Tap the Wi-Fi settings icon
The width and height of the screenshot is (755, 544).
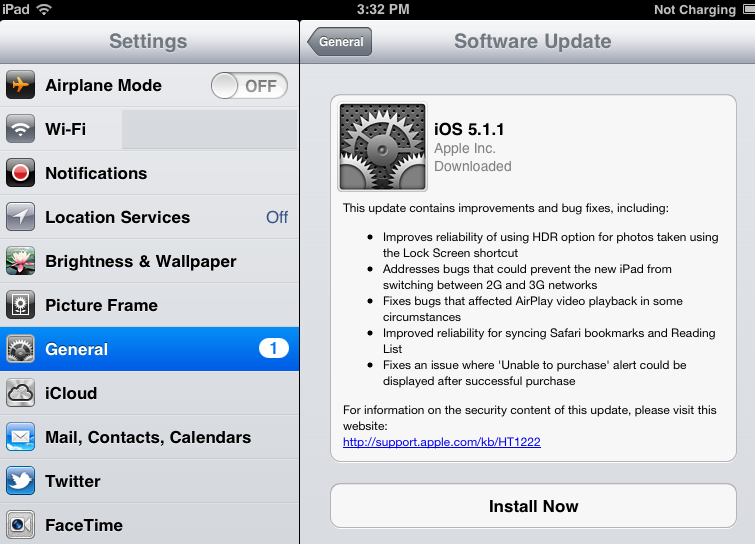coord(20,129)
